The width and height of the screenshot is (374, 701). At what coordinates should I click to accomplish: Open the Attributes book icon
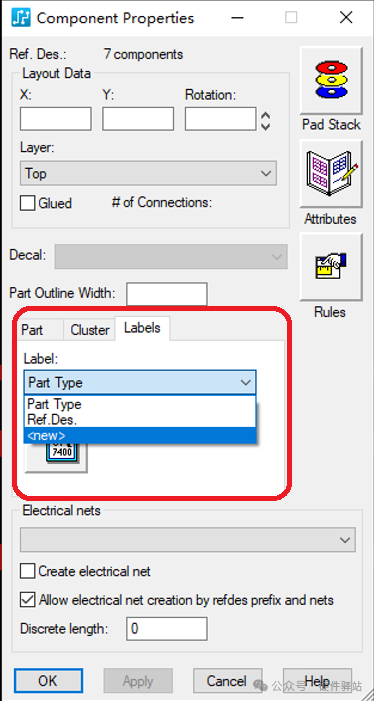(x=330, y=174)
